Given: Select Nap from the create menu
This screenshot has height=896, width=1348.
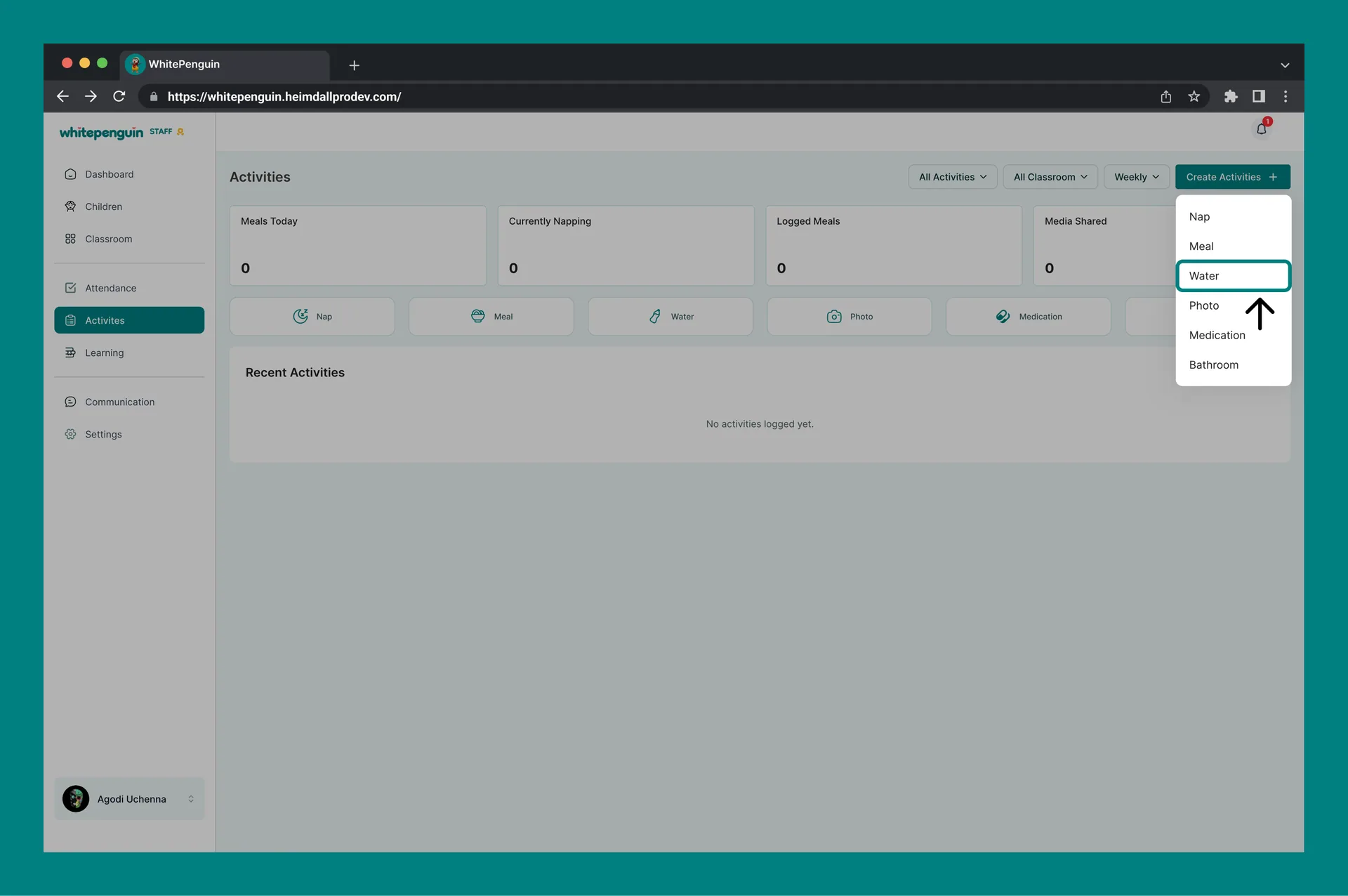Looking at the screenshot, I should (1233, 217).
